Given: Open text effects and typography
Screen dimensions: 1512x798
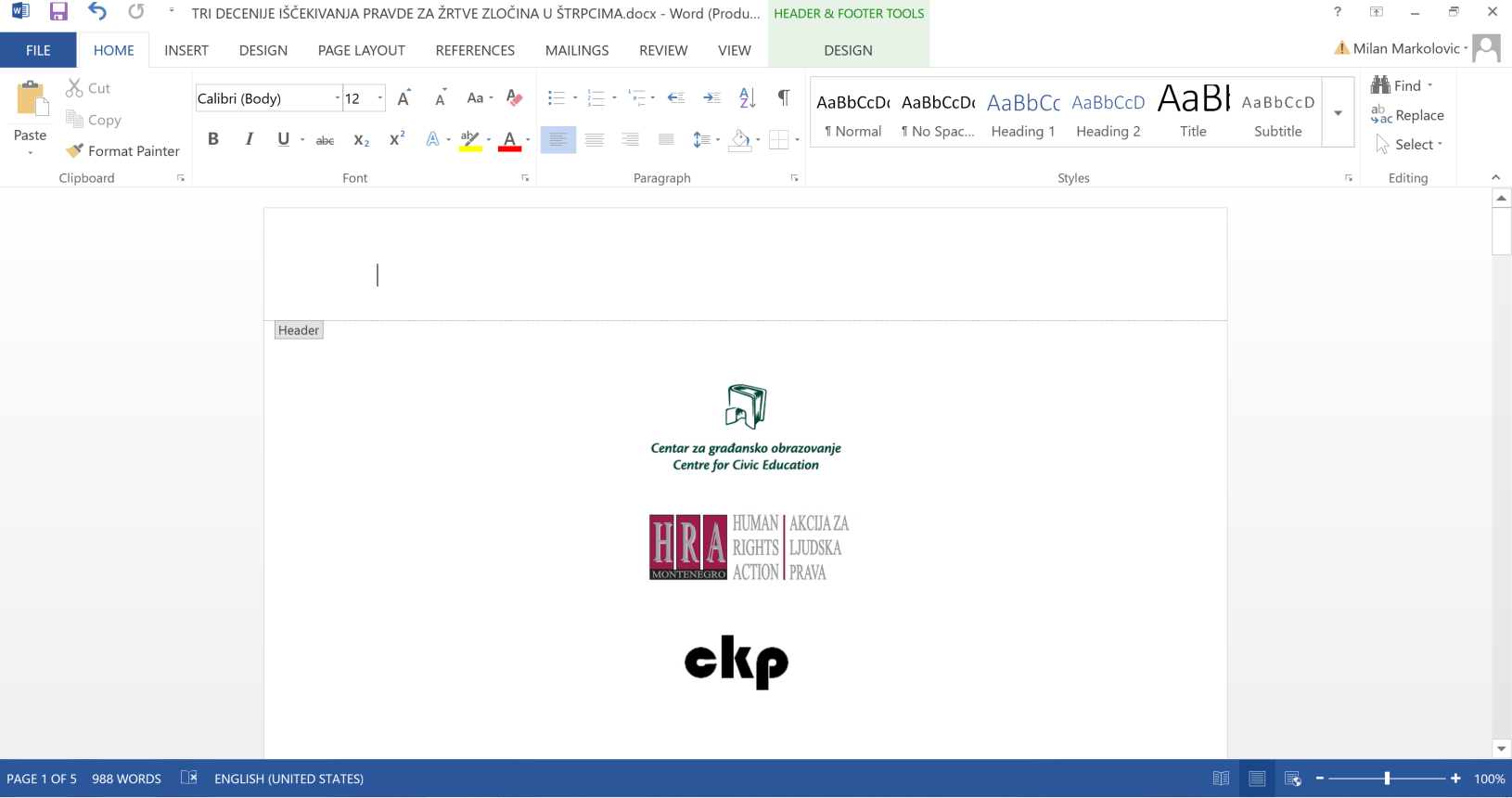Looking at the screenshot, I should click(x=432, y=140).
